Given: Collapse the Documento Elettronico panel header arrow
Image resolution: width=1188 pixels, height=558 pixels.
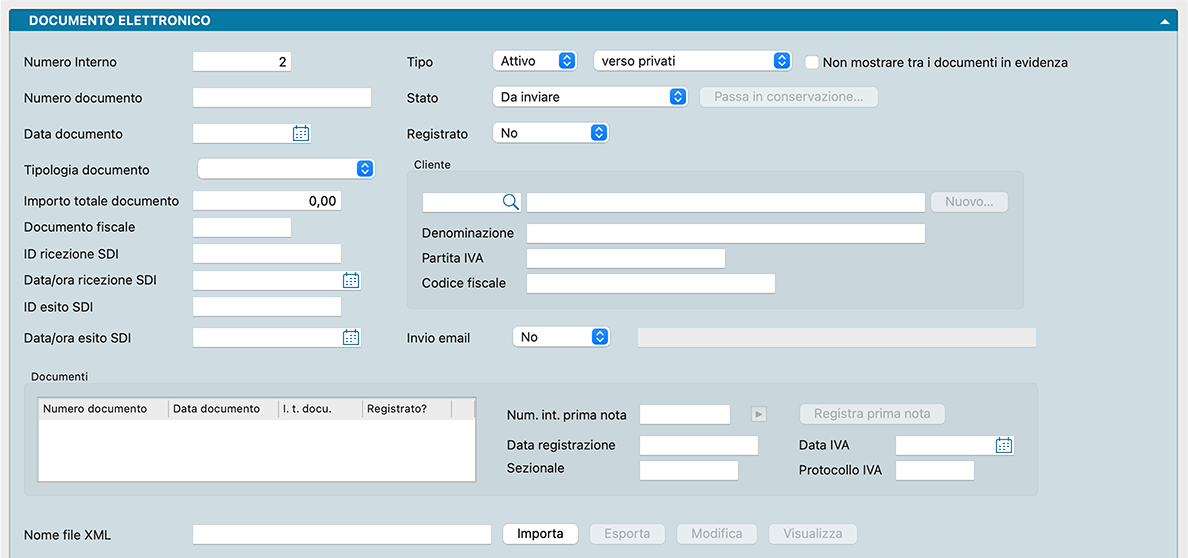Looking at the screenshot, I should coord(1164,20).
